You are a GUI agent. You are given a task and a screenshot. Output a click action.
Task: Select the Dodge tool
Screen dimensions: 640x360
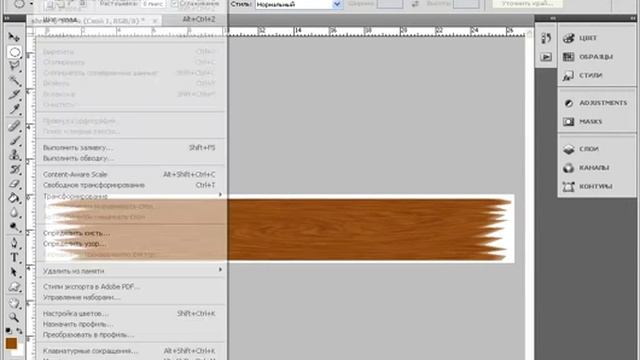(x=14, y=227)
